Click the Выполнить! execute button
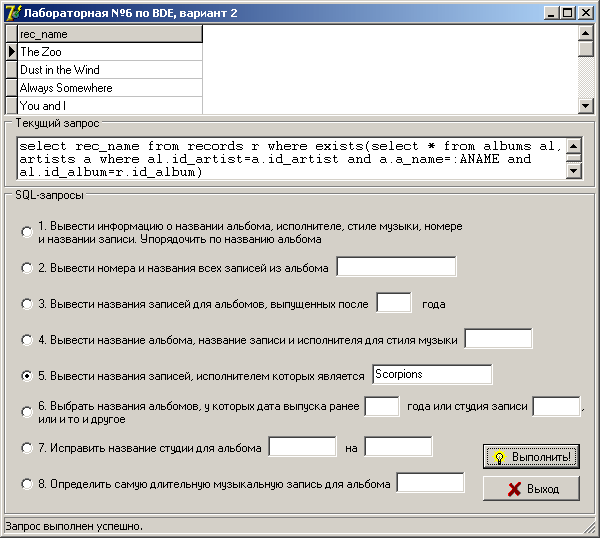Viewport: 600px width, 538px height. coord(531,456)
